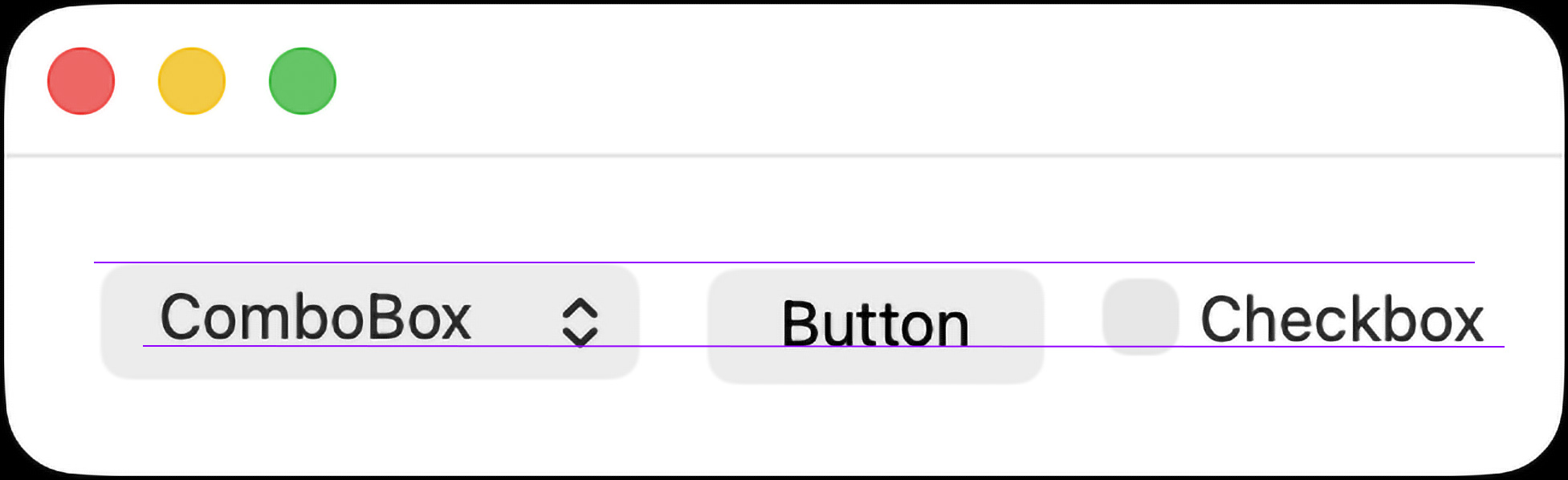
Task: Click the lower purple baseline guide line
Action: tap(674, 346)
